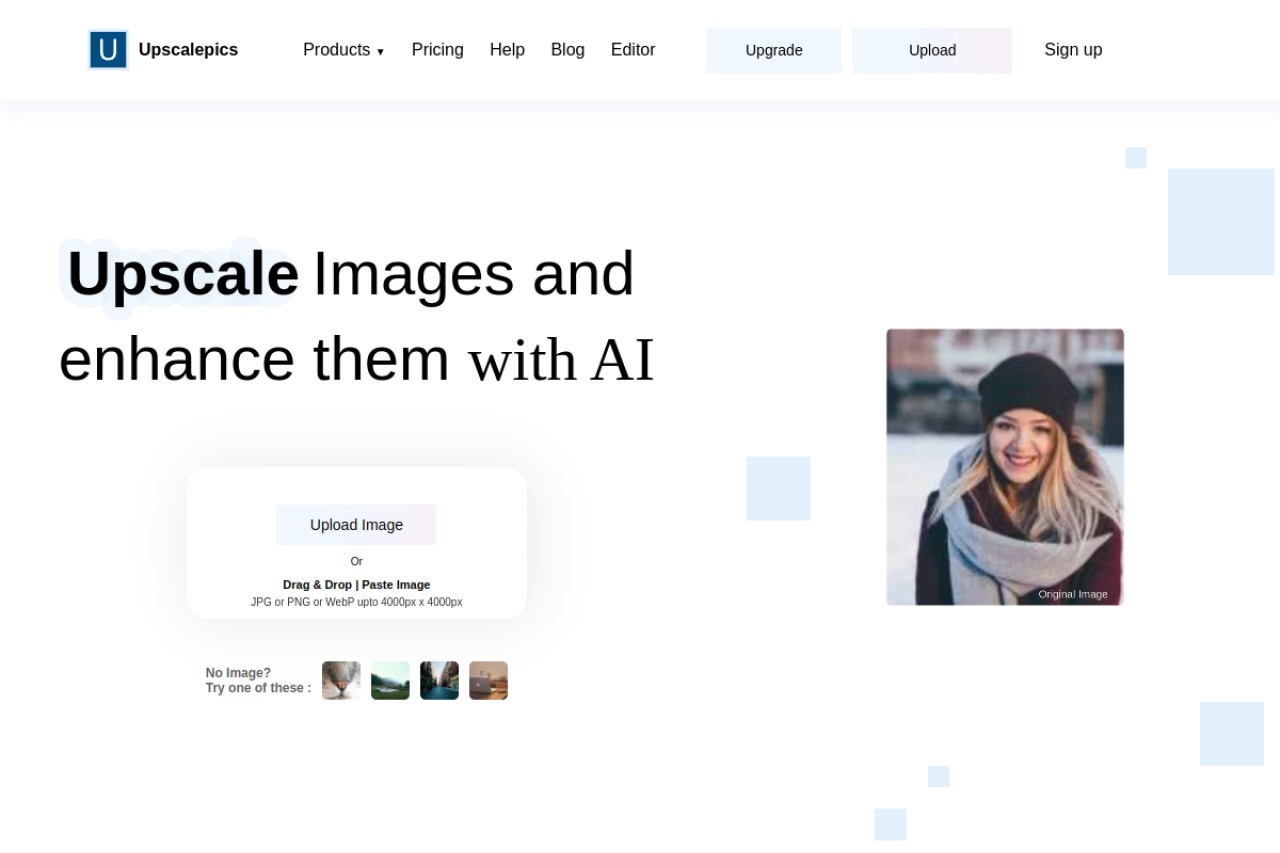Try the cat nose sample image

coord(341,681)
